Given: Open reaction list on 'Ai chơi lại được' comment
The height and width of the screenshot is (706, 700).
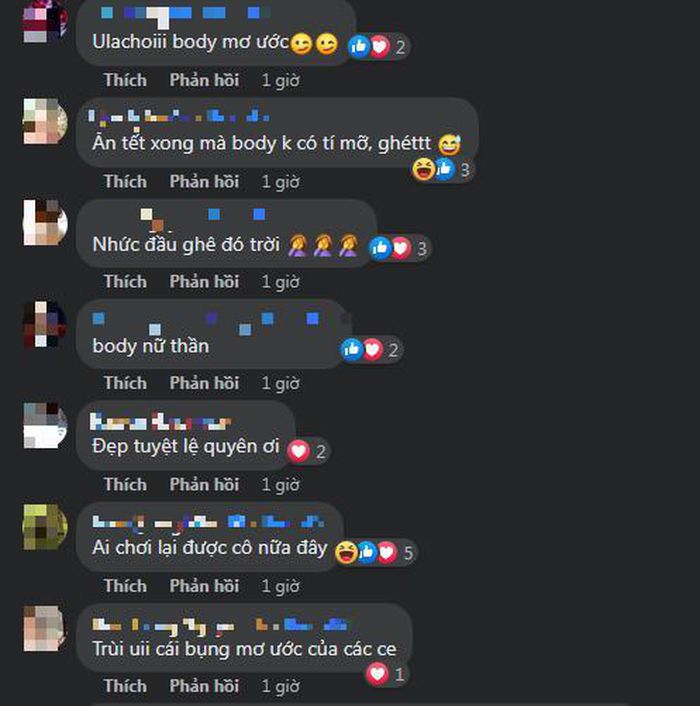Looking at the screenshot, I should 375,552.
